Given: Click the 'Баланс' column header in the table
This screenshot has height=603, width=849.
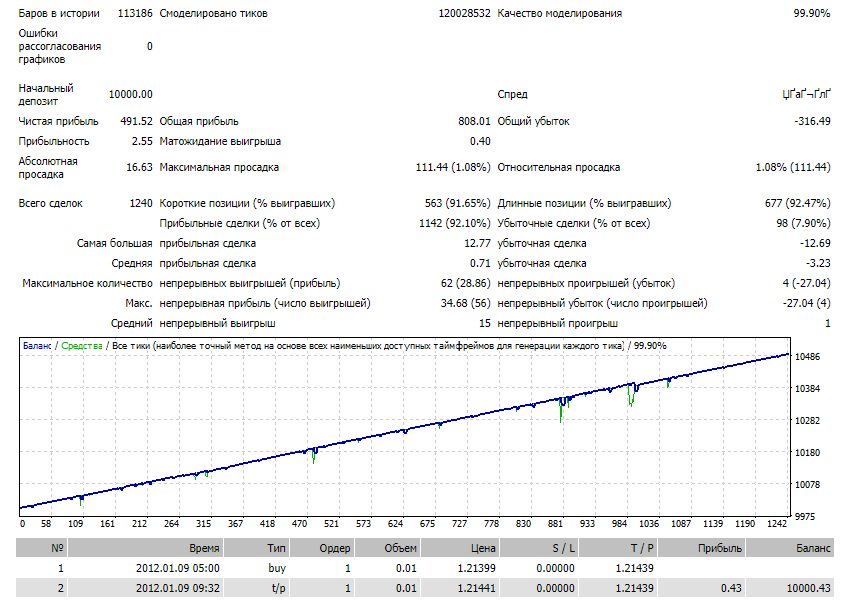Looking at the screenshot, I should pyautogui.click(x=790, y=548).
